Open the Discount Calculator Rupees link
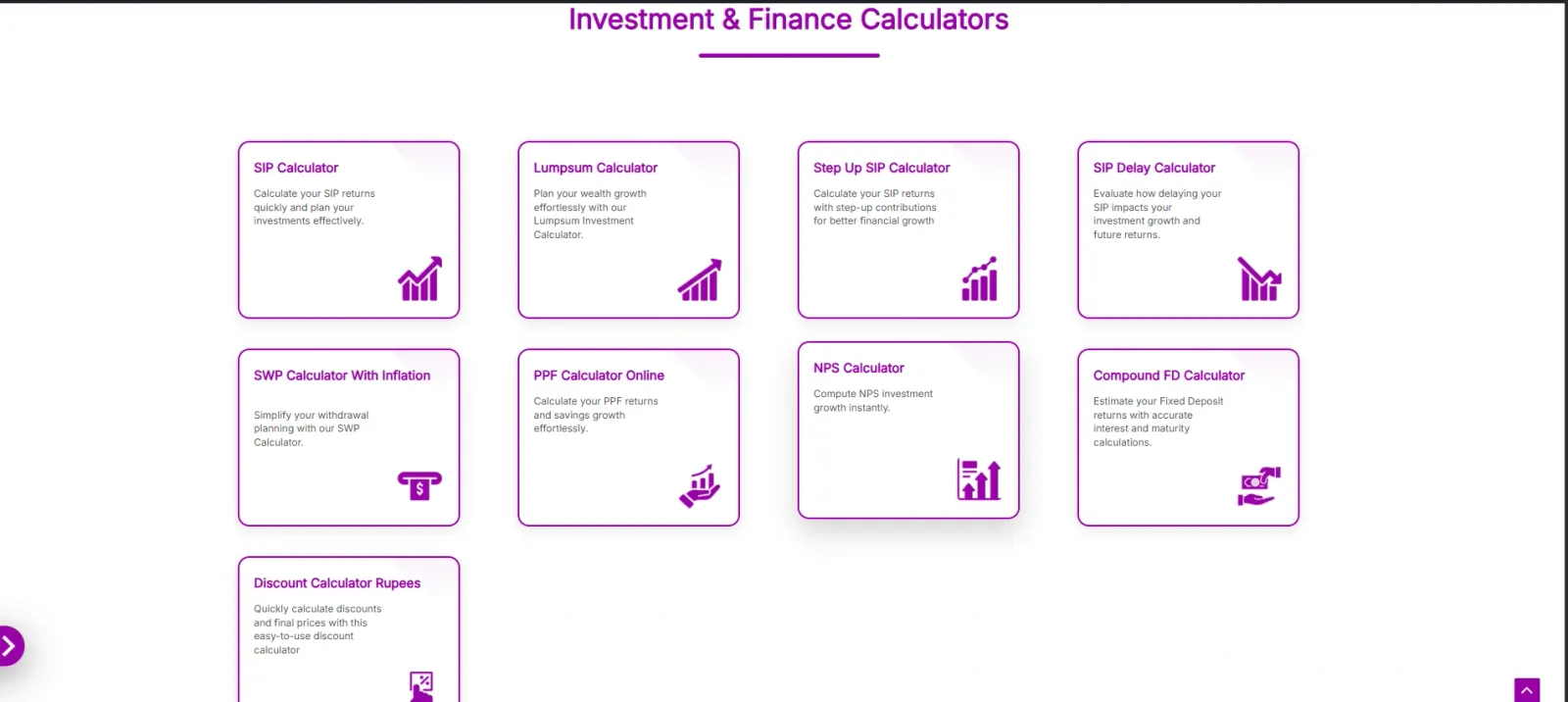1568x702 pixels. tap(337, 583)
